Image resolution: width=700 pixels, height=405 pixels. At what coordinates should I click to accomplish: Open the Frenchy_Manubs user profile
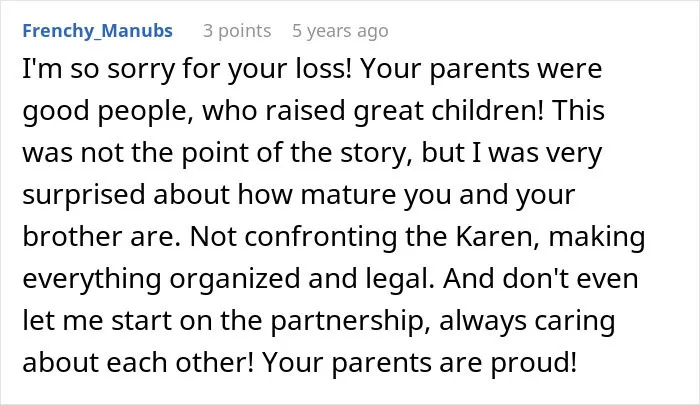coord(97,31)
